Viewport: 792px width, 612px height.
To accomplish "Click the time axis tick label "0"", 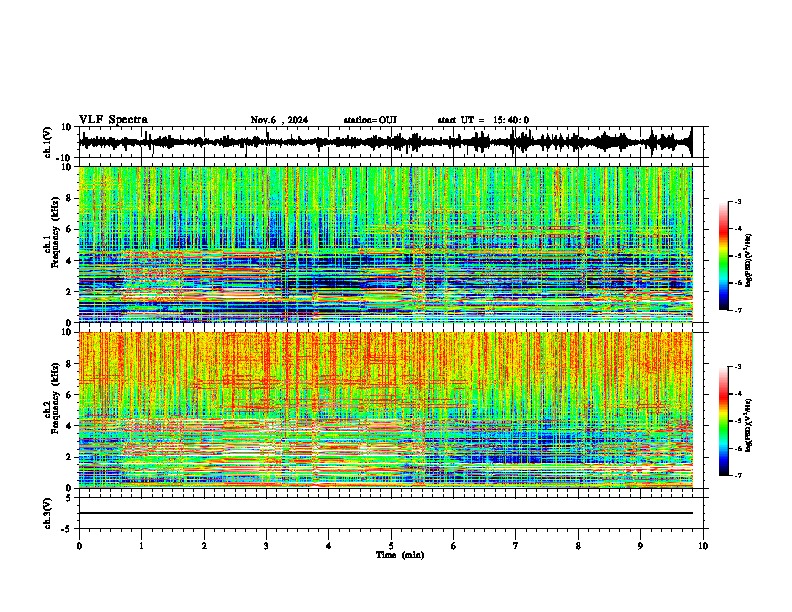I will (79, 546).
